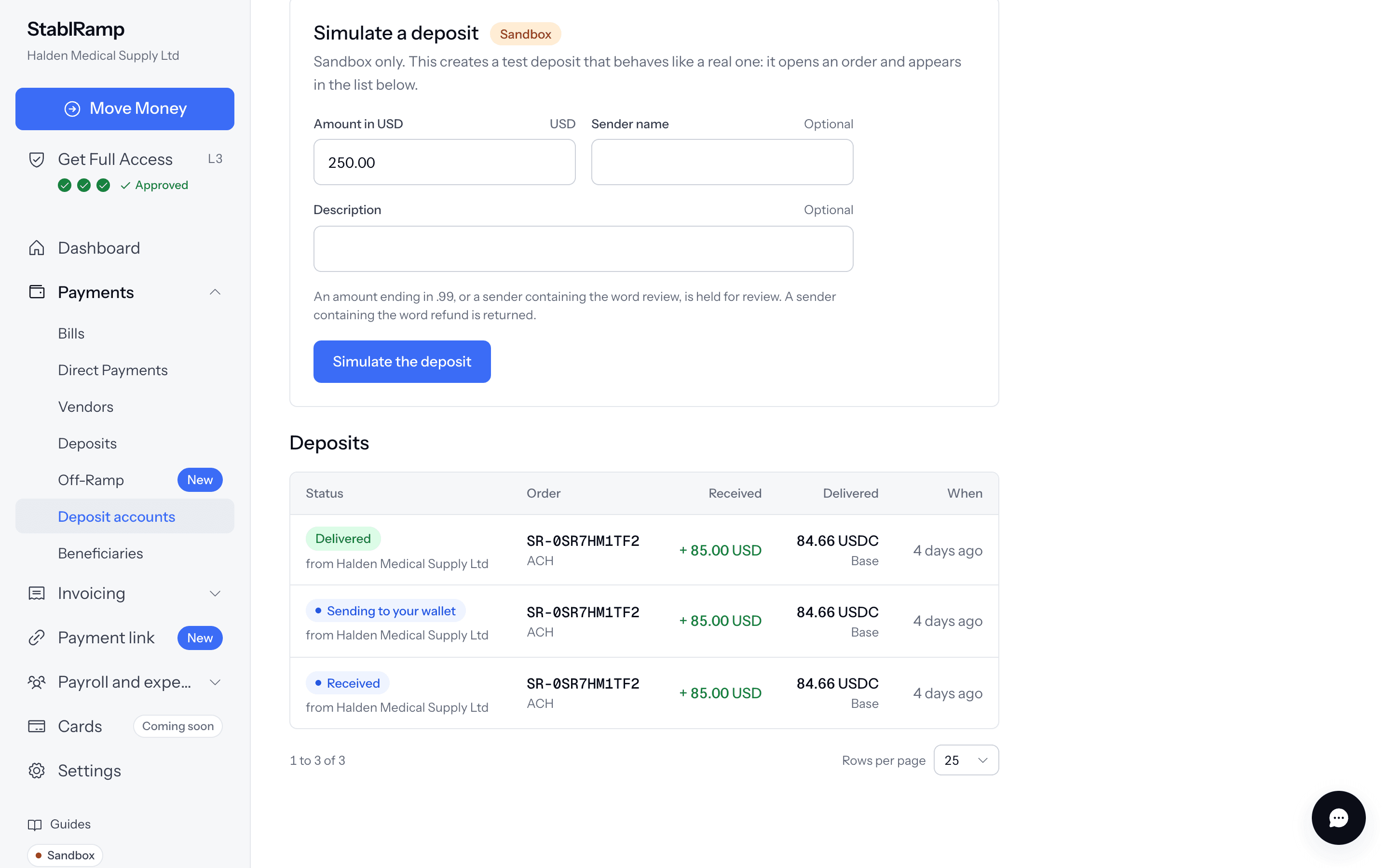Click the Payroll and expenses people icon
This screenshot has width=1389, height=868.
(x=37, y=681)
